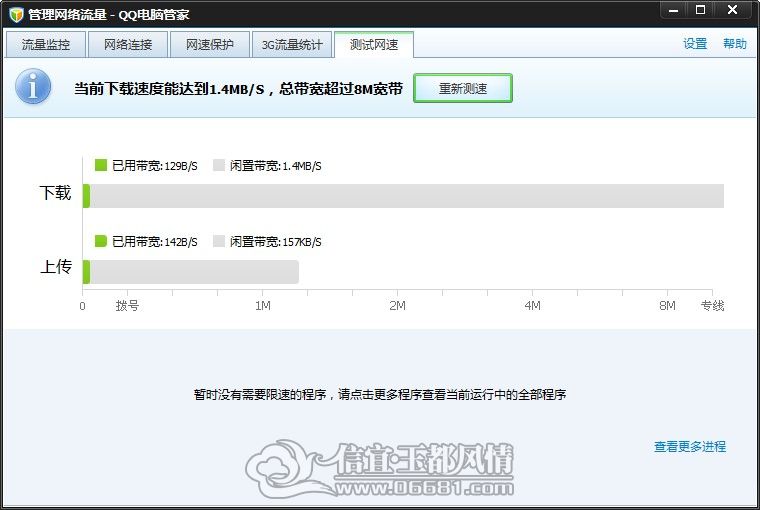Close the QQ电脑管家 window
Screen dimensions: 760x510
coord(733,10)
